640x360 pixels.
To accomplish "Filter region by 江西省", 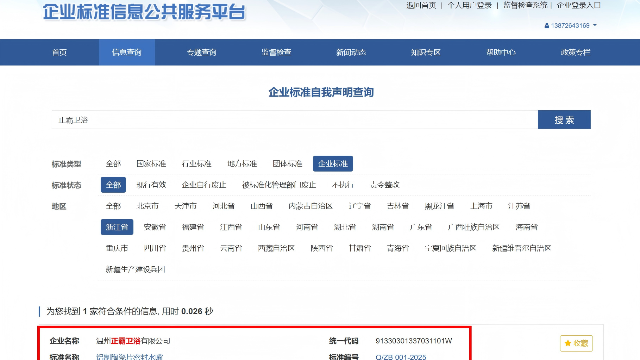I will 231,227.
